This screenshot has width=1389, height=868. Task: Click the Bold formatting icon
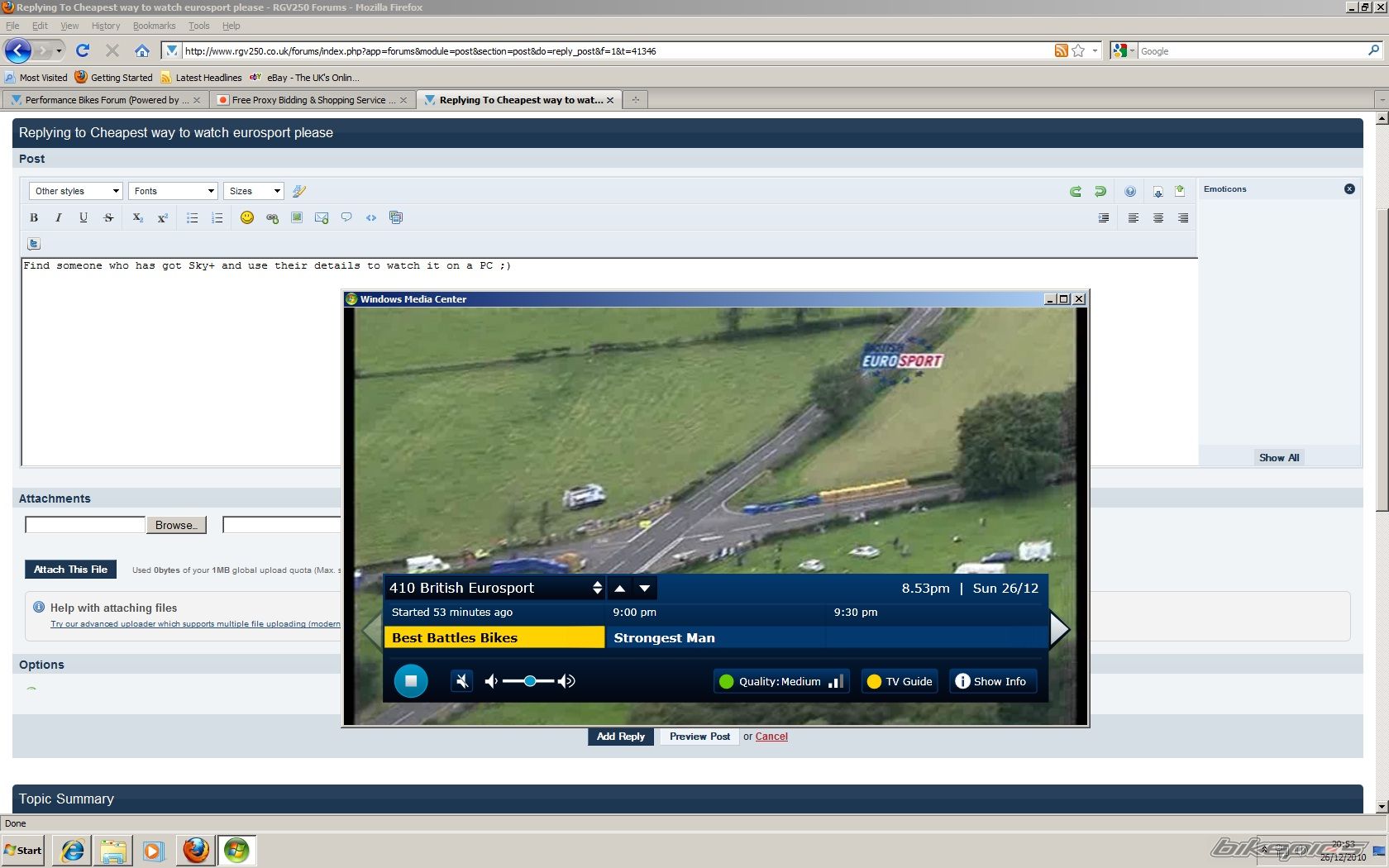[x=34, y=217]
